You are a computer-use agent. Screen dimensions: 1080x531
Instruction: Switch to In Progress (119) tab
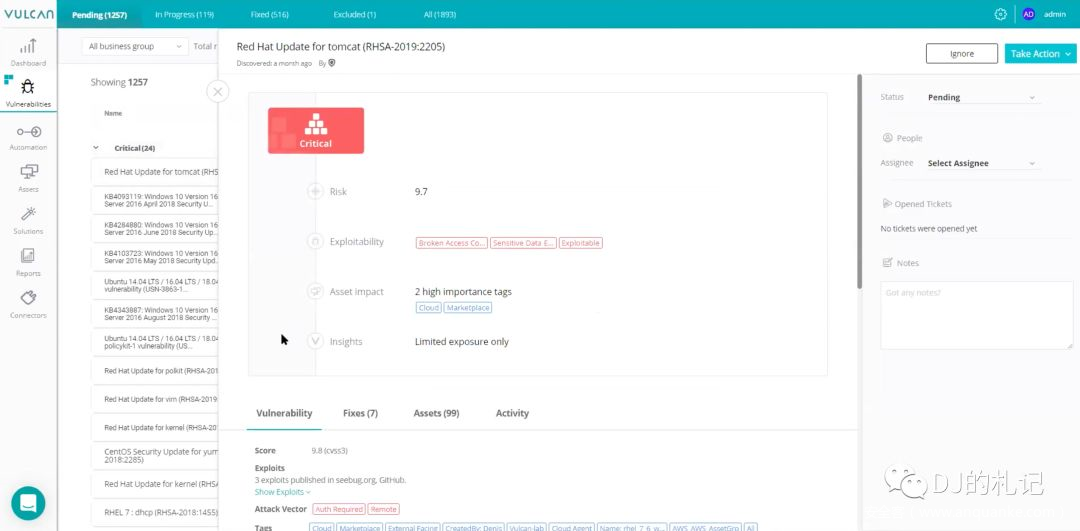184,14
